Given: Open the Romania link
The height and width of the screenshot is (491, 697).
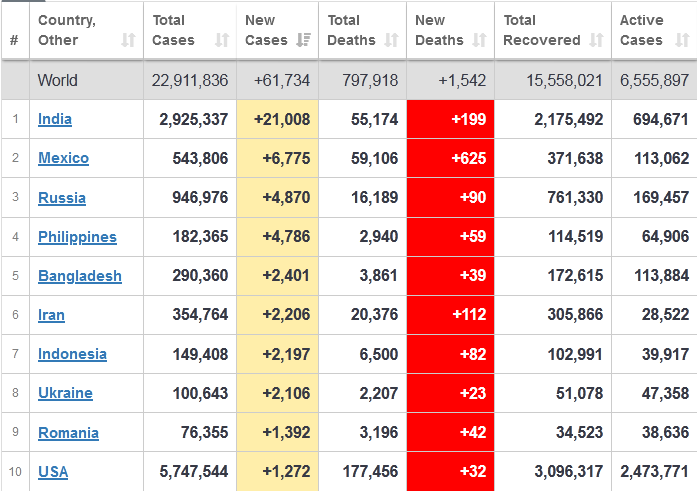Looking at the screenshot, I should point(68,433).
